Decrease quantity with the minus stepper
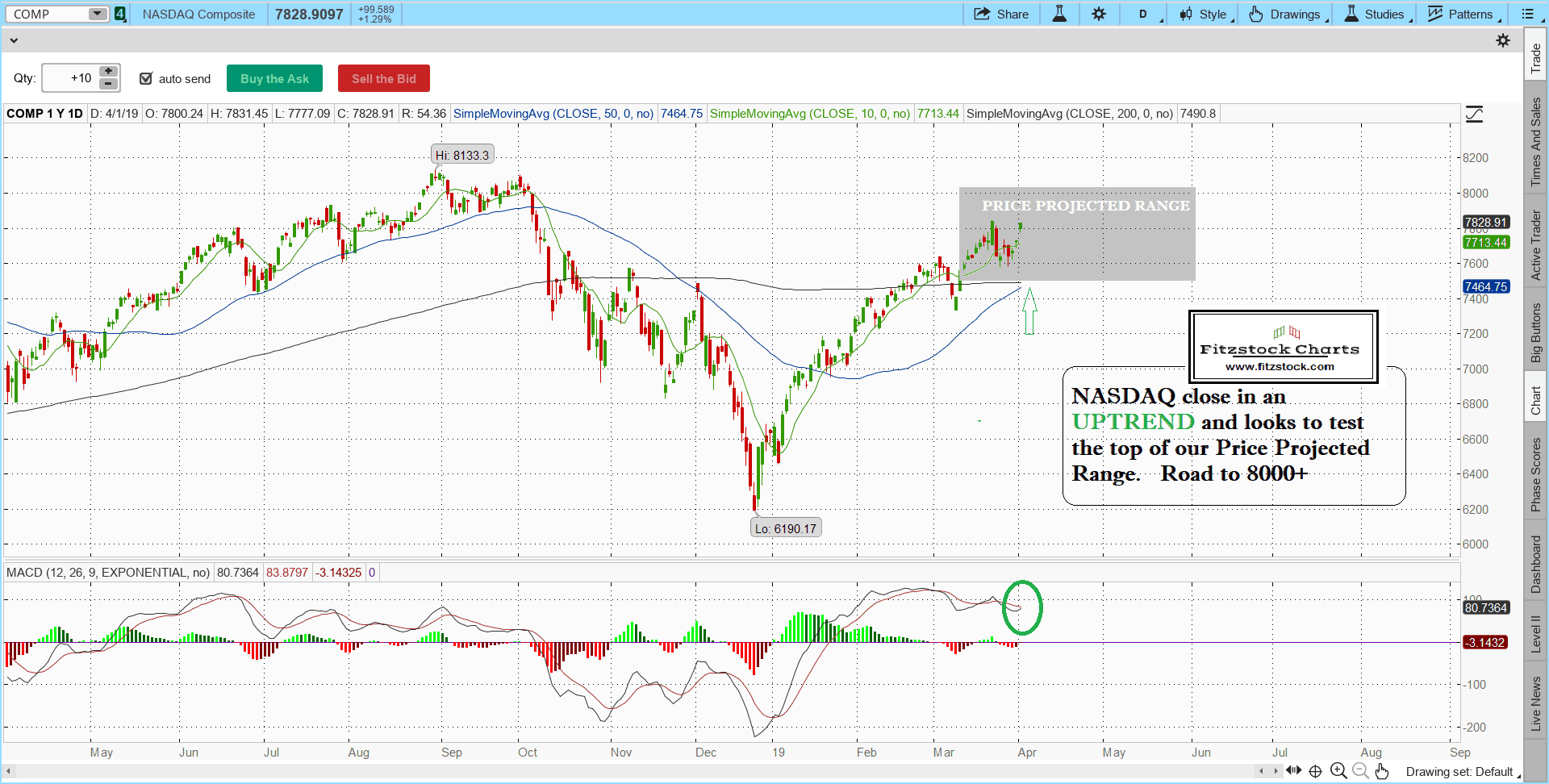The width and height of the screenshot is (1549, 784). (x=108, y=84)
